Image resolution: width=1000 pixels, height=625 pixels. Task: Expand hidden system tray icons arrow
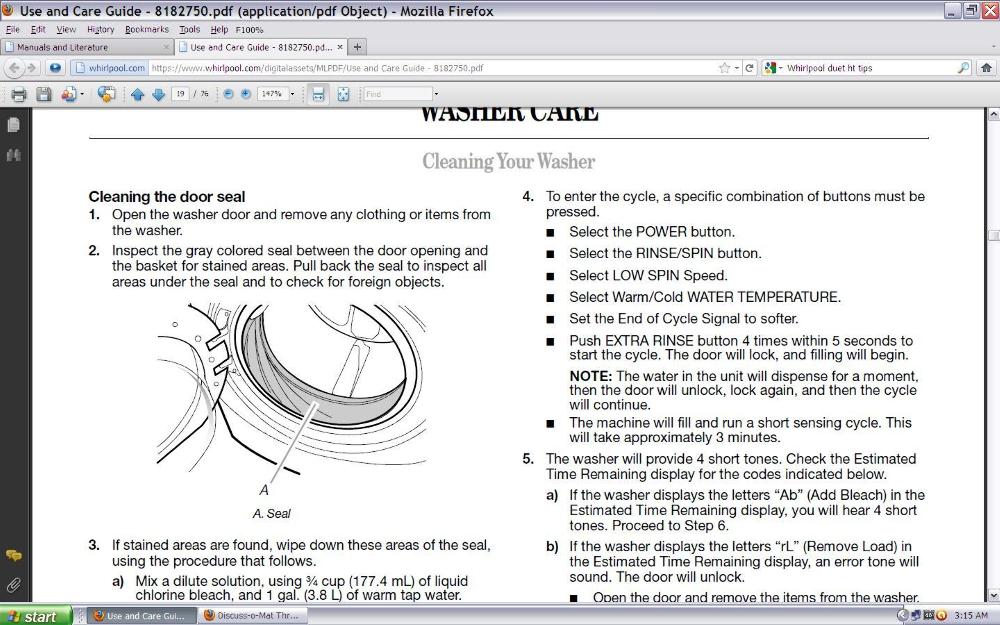click(x=902, y=616)
